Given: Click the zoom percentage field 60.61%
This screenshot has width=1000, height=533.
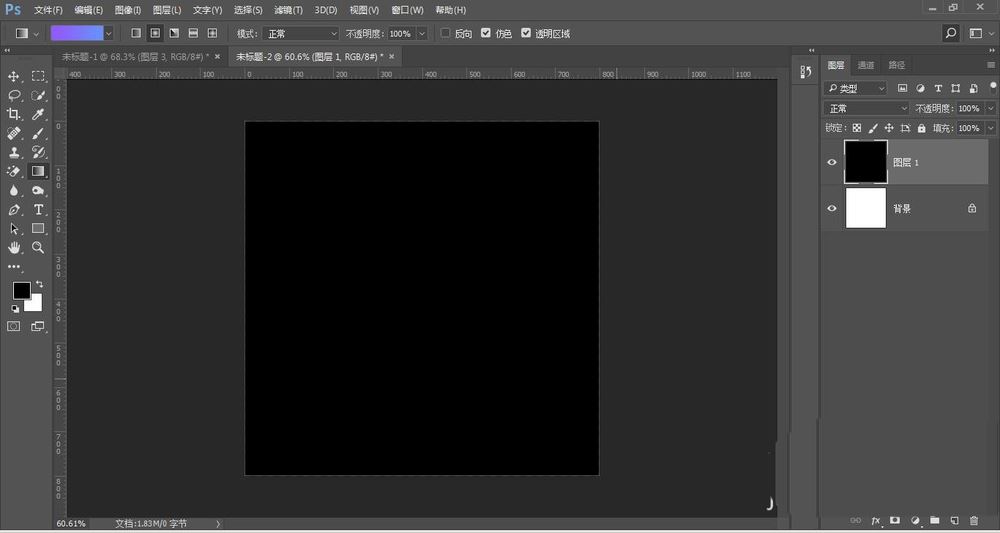Looking at the screenshot, I should click(x=71, y=523).
